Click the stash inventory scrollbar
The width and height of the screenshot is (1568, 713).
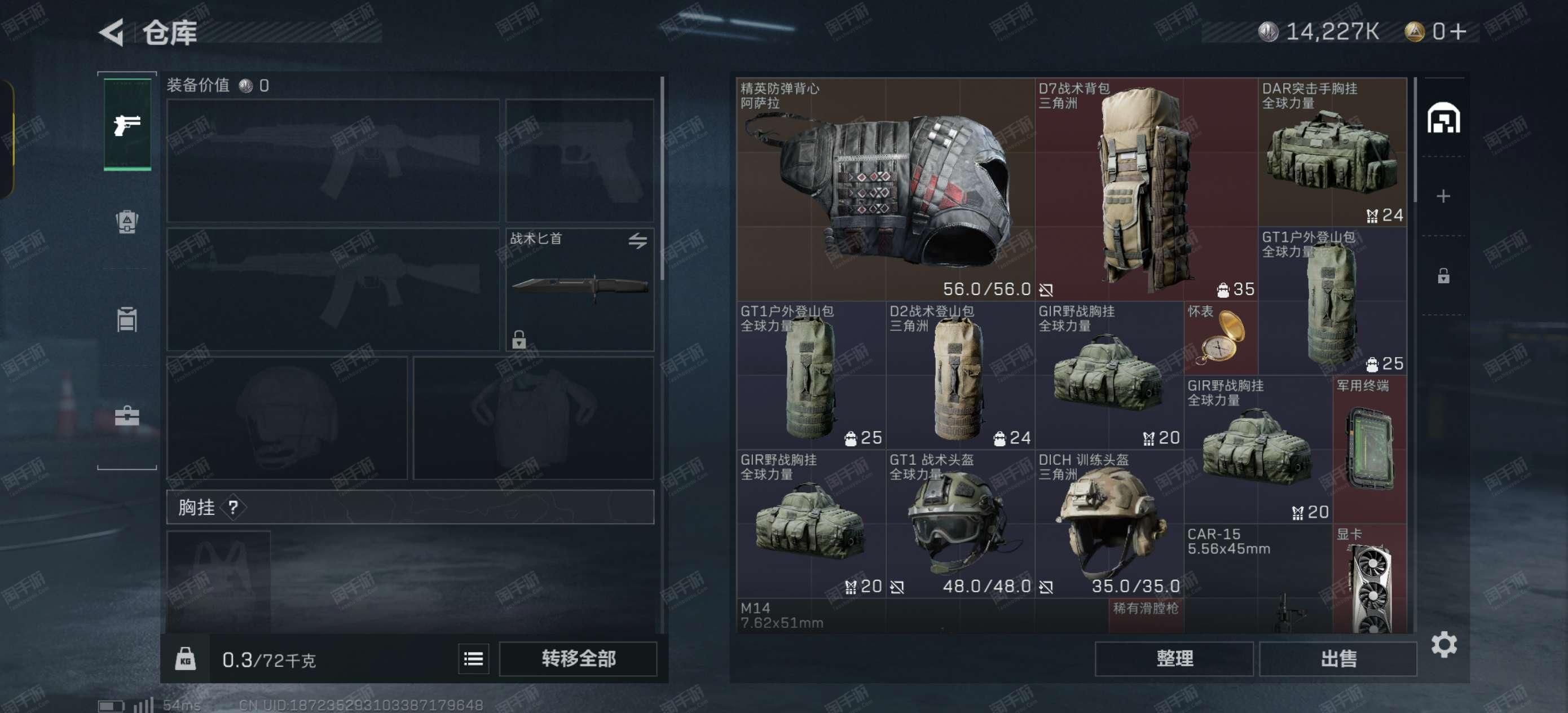tap(1415, 140)
